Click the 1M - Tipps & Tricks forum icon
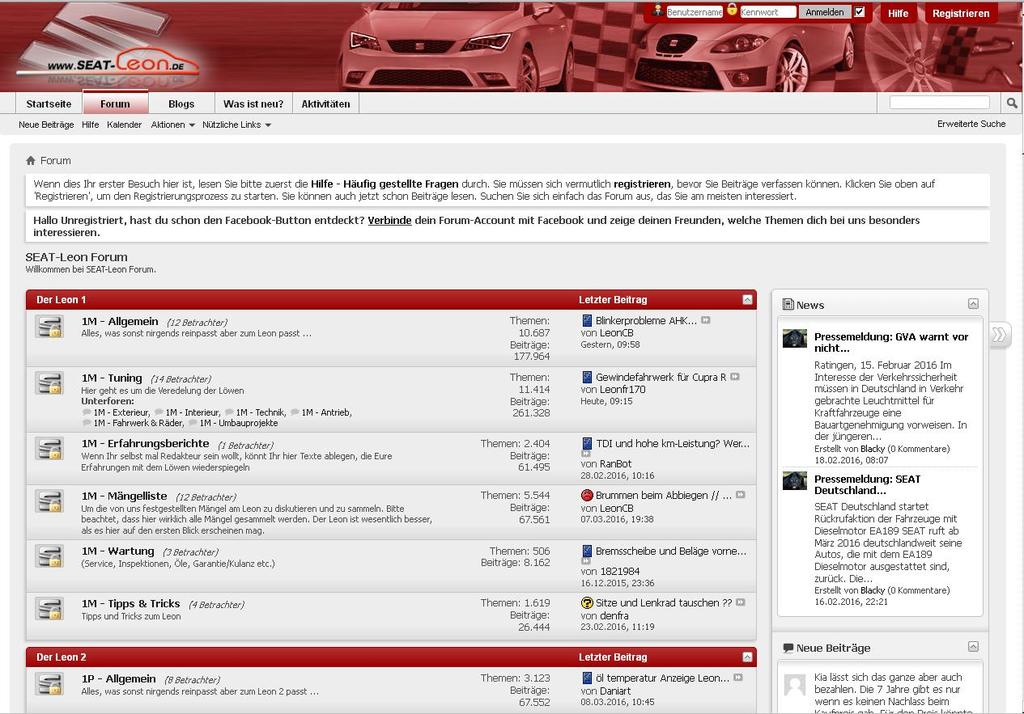Image resolution: width=1024 pixels, height=714 pixels. [49, 609]
